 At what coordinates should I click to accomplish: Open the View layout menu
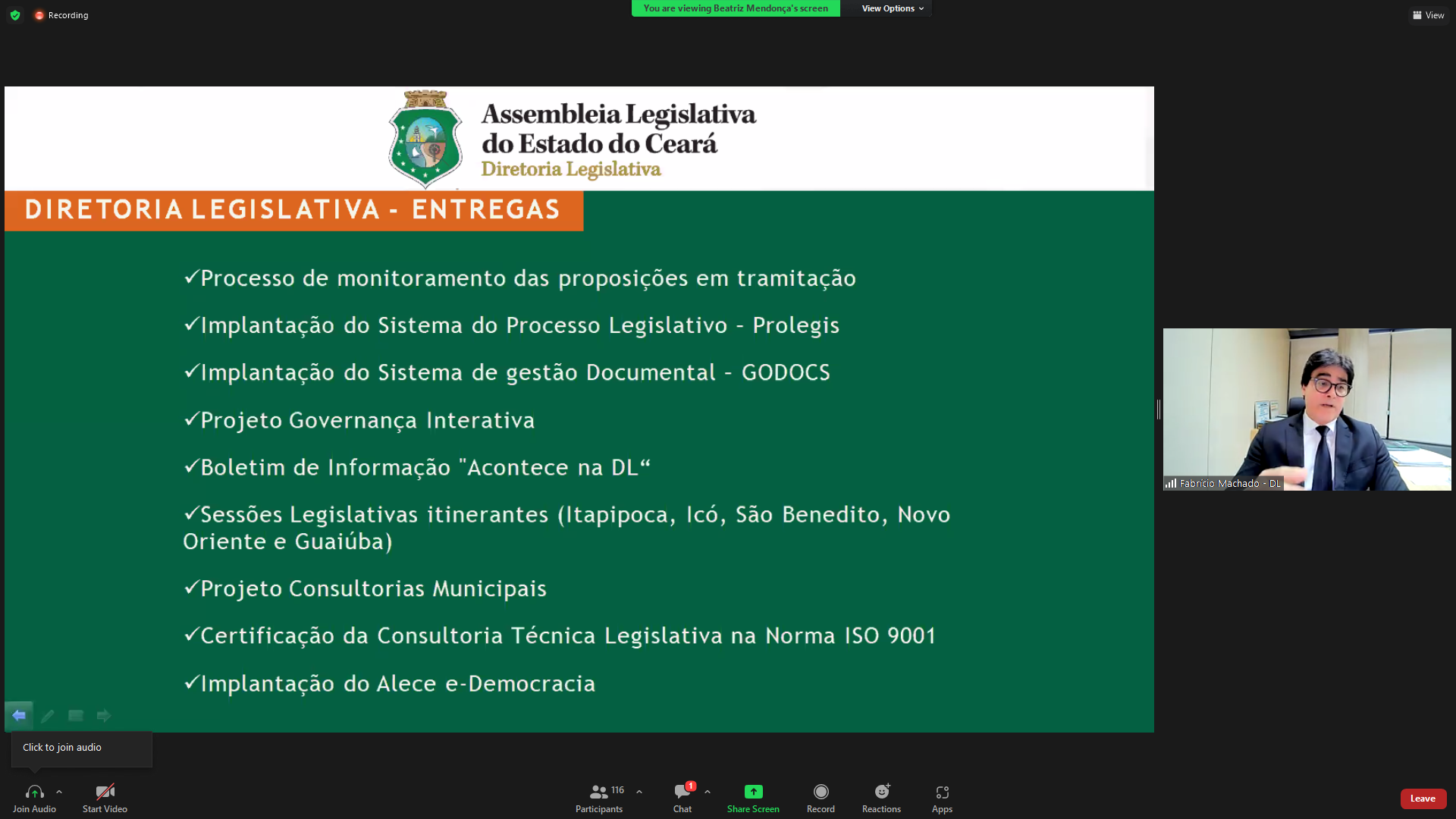click(1429, 15)
